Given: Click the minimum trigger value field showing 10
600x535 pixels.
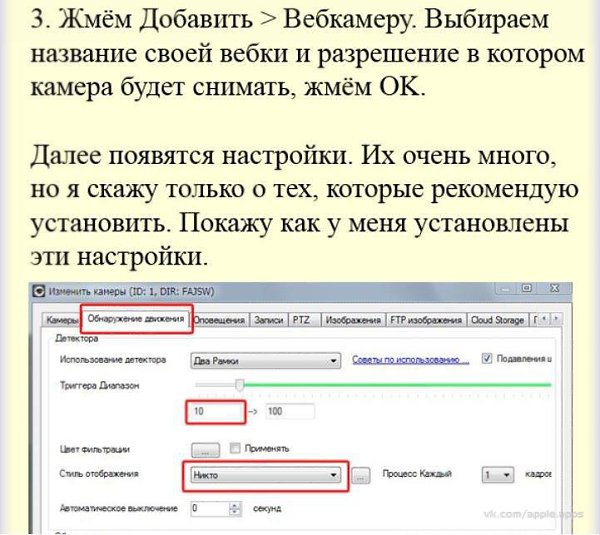Looking at the screenshot, I should pos(213,411).
